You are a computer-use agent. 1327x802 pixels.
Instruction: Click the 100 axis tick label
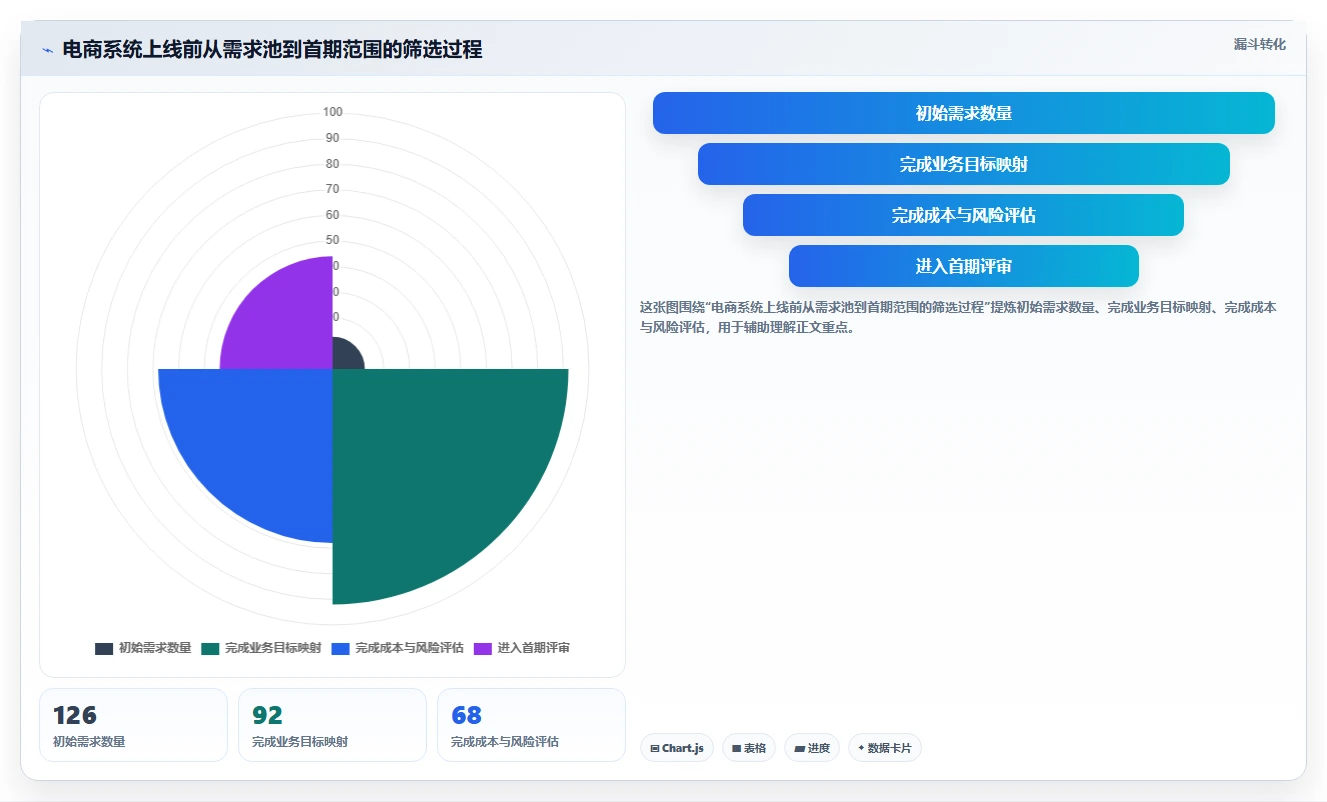click(x=333, y=112)
